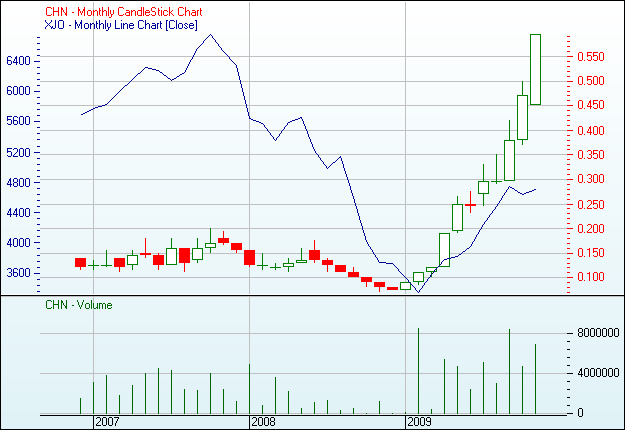Click the 4000 value on the XJO axis
The height and width of the screenshot is (430, 625).
point(18,243)
